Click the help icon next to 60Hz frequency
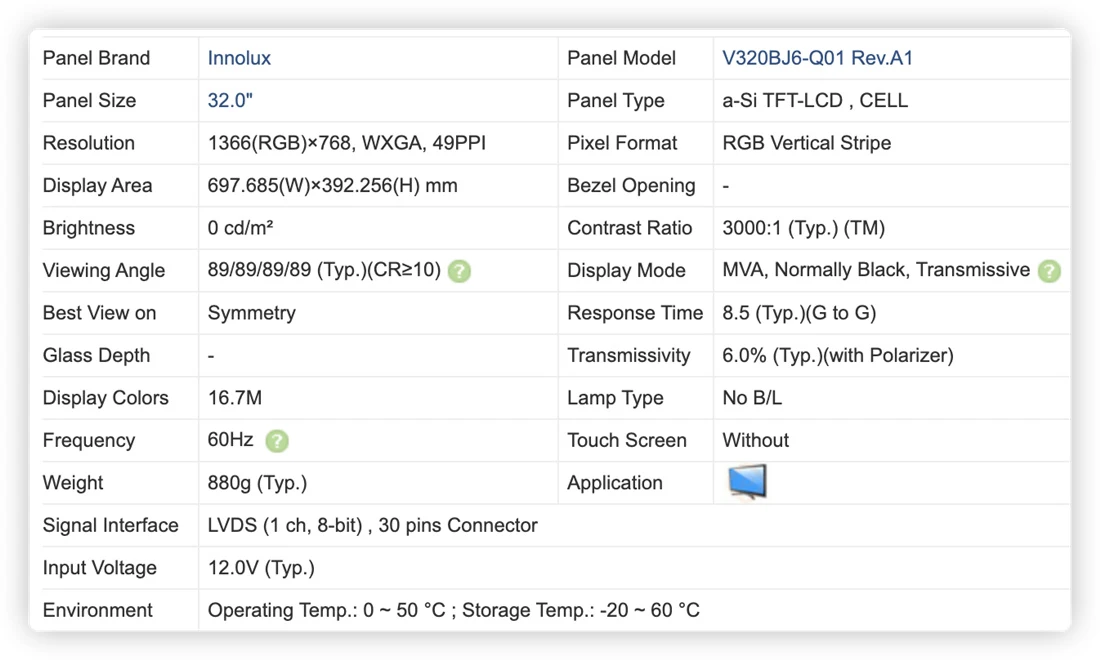The image size is (1100, 660). (x=277, y=440)
